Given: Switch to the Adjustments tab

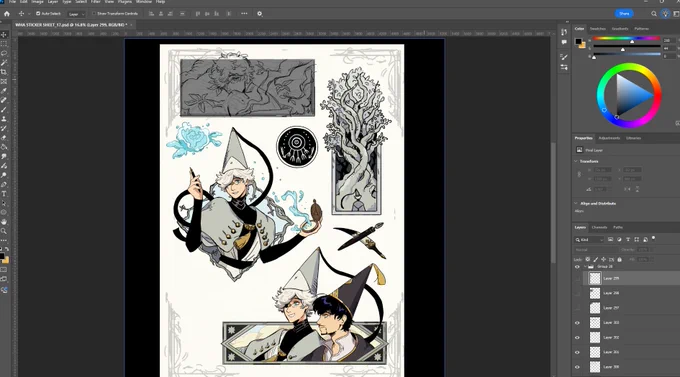Looking at the screenshot, I should [x=609, y=138].
